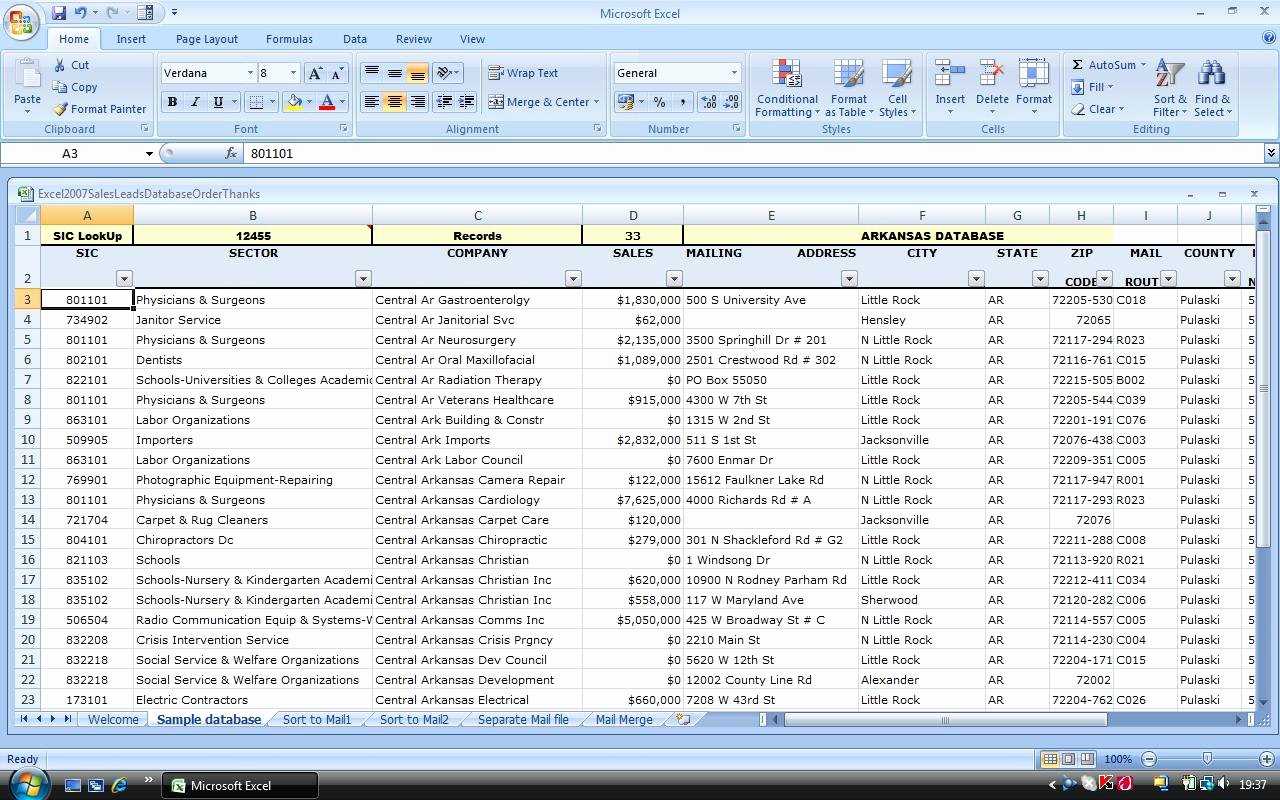Open the Sort to Mail1 sheet tab
Viewport: 1280px width, 800px height.
tap(317, 719)
